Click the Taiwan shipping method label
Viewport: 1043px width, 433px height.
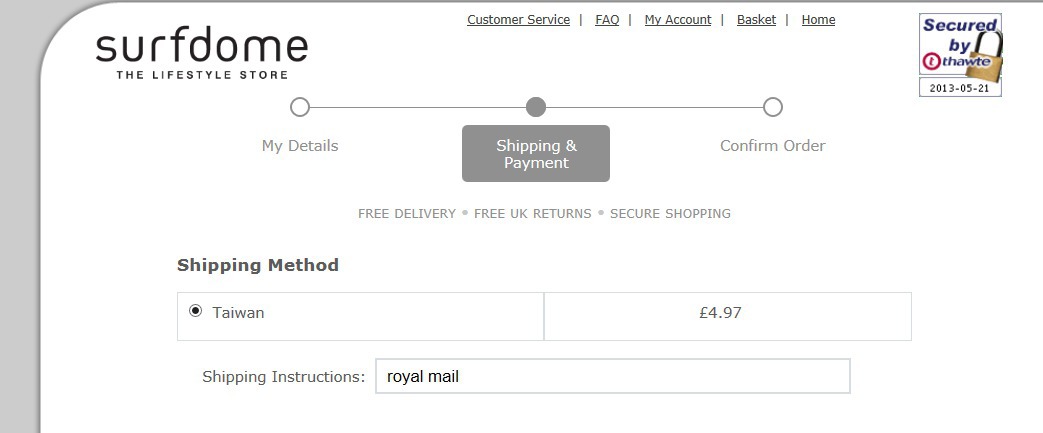click(238, 313)
